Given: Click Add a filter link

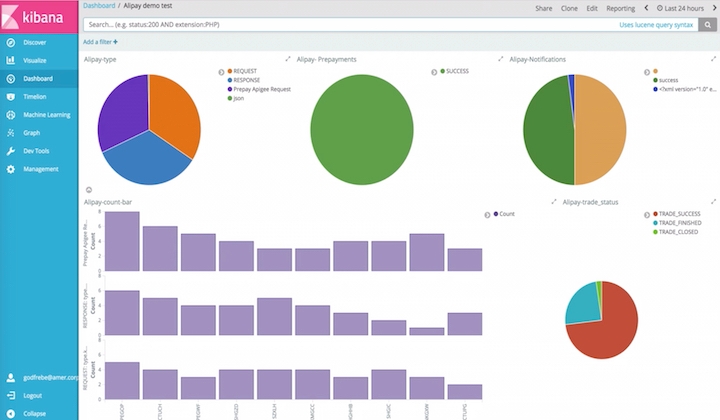Looking at the screenshot, I should [100, 42].
